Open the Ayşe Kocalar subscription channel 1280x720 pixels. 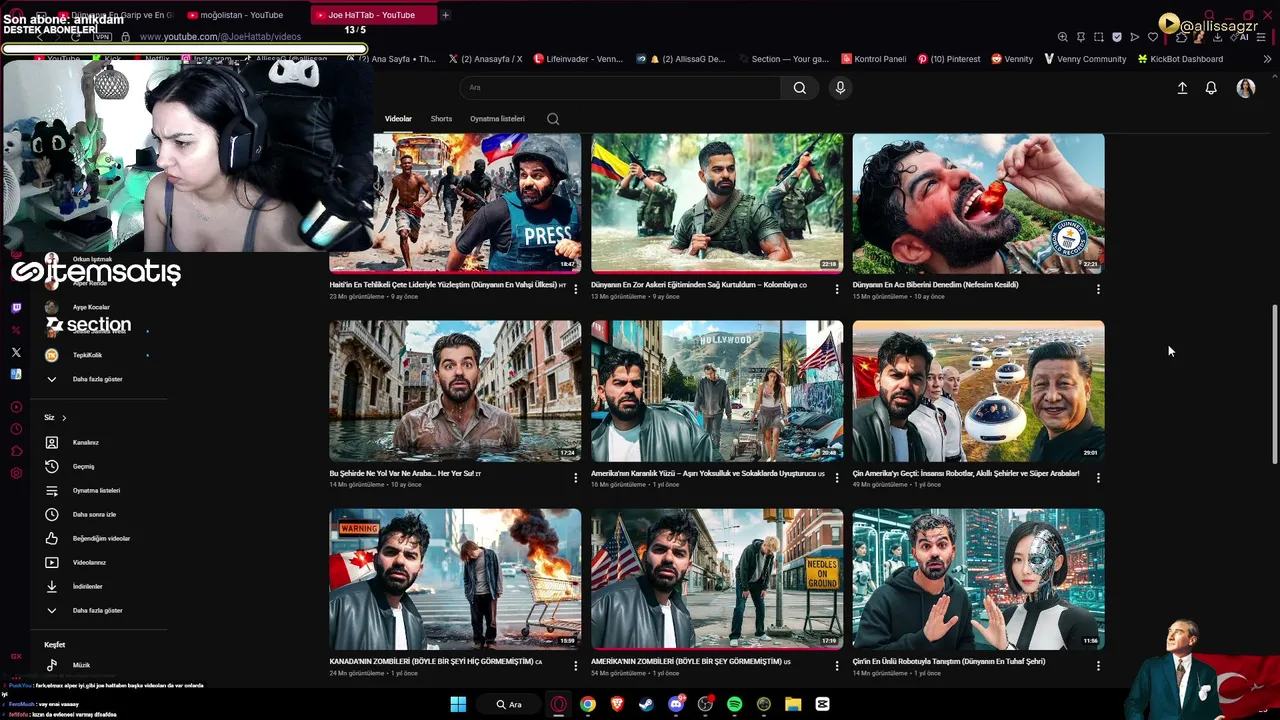(90, 307)
